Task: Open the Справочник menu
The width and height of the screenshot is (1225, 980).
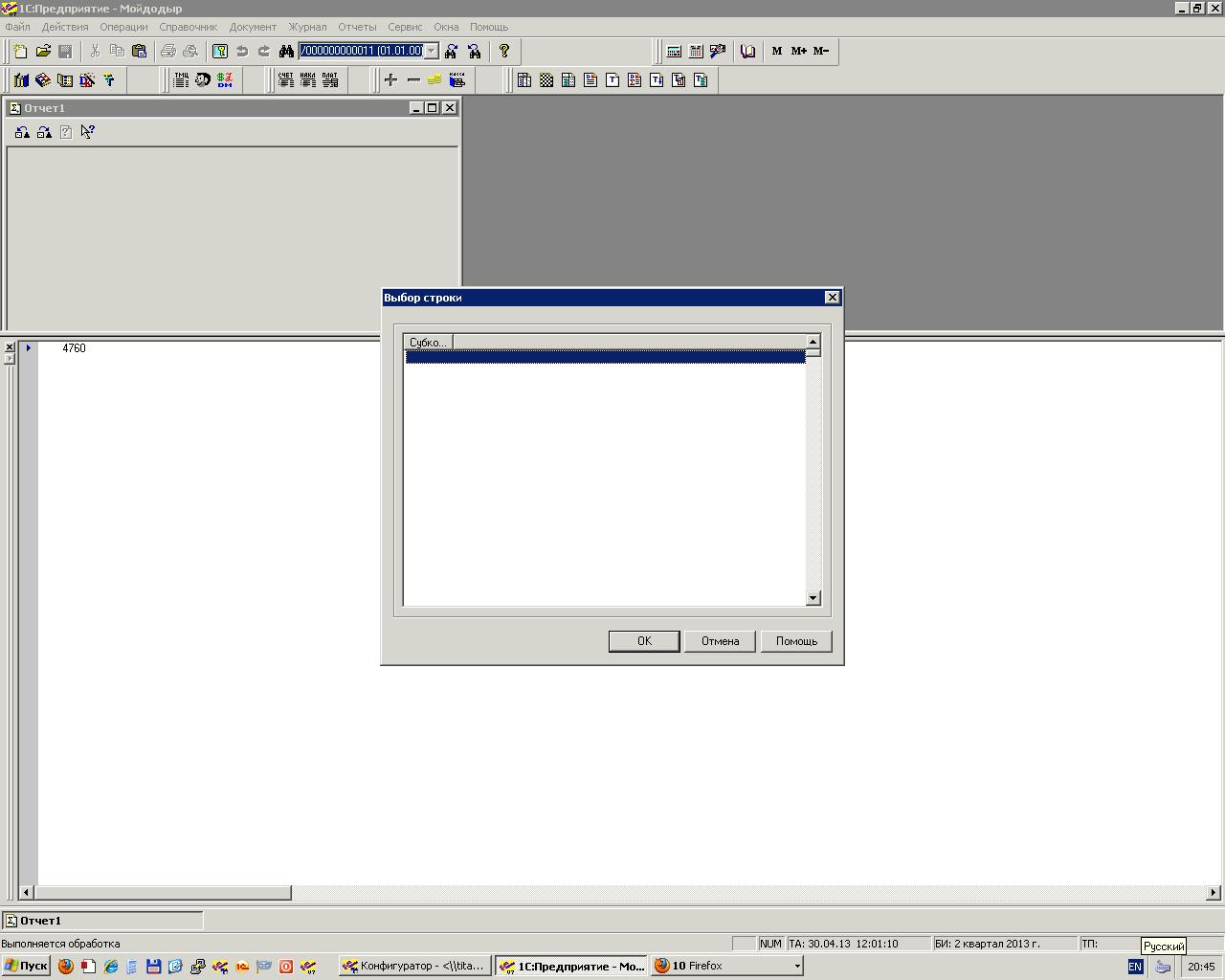Action: pos(188,27)
